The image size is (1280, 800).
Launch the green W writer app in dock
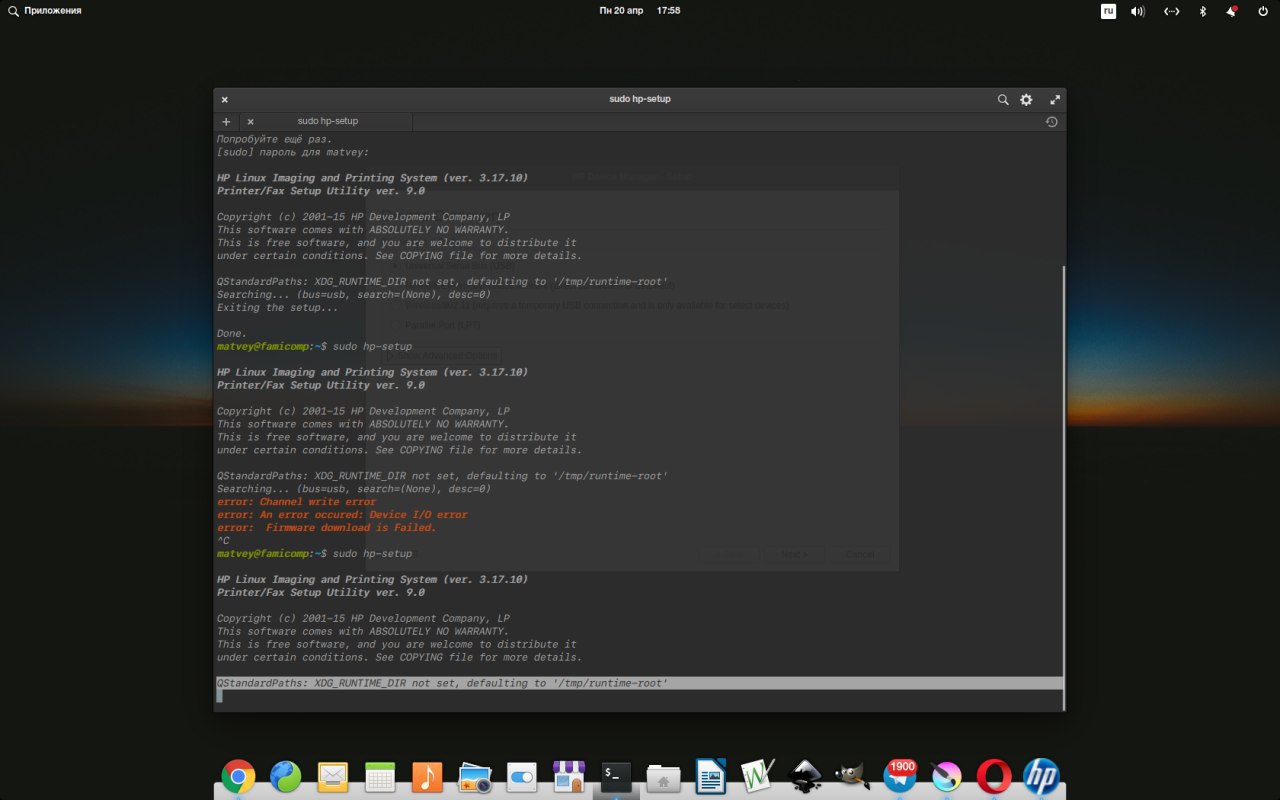pyautogui.click(x=758, y=776)
